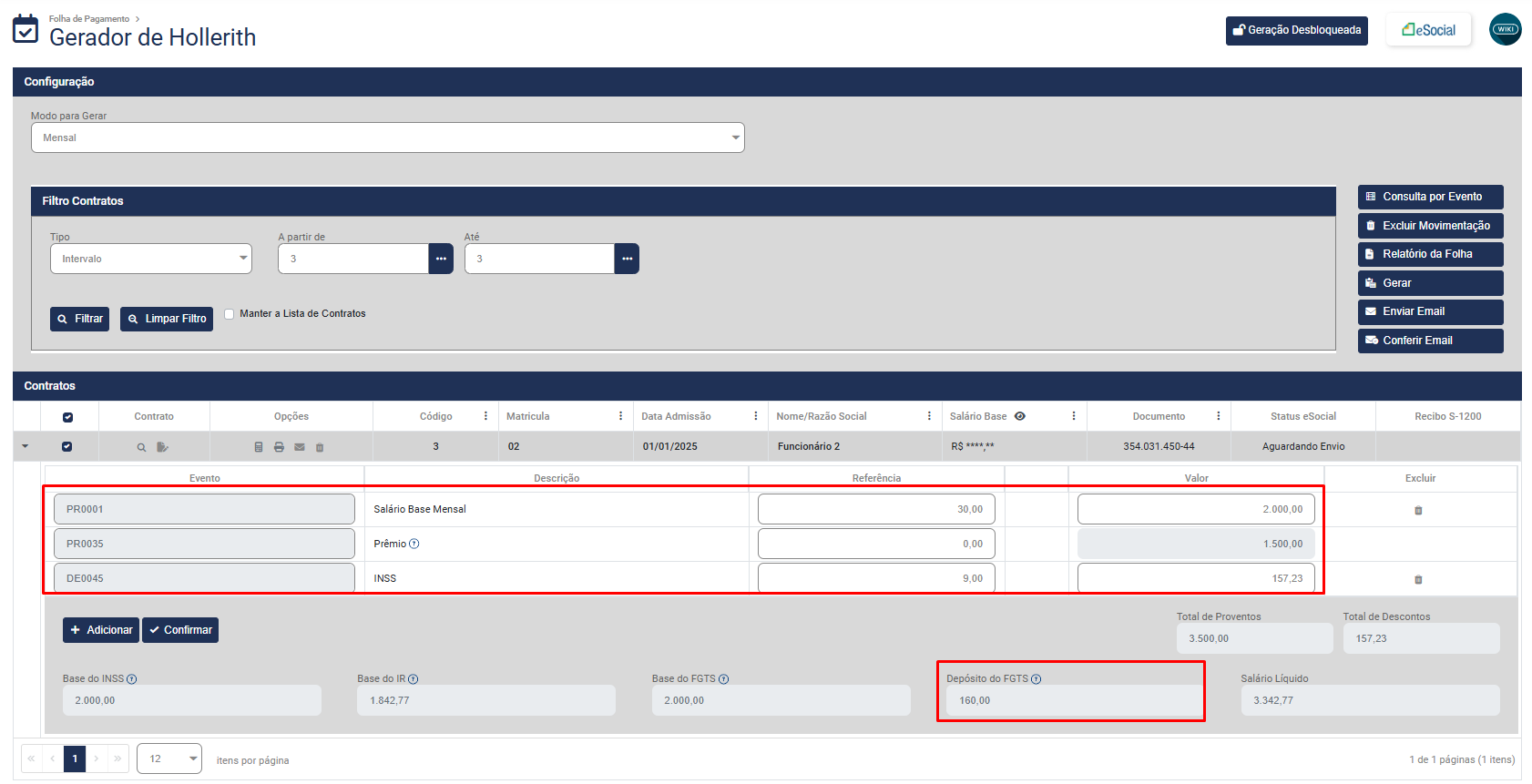Uncheck the select-all contracts header checkbox

click(x=67, y=417)
